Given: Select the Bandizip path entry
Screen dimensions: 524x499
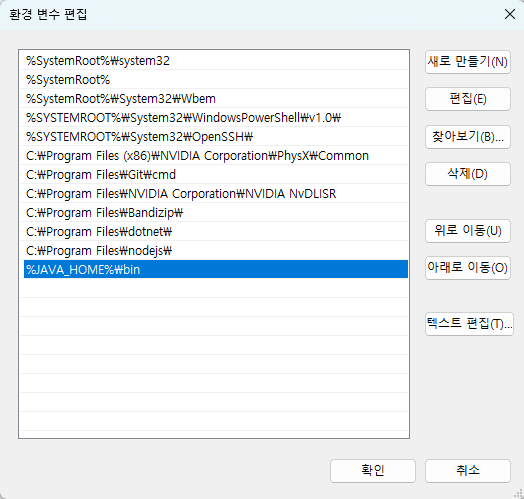Looking at the screenshot, I should (x=214, y=213).
